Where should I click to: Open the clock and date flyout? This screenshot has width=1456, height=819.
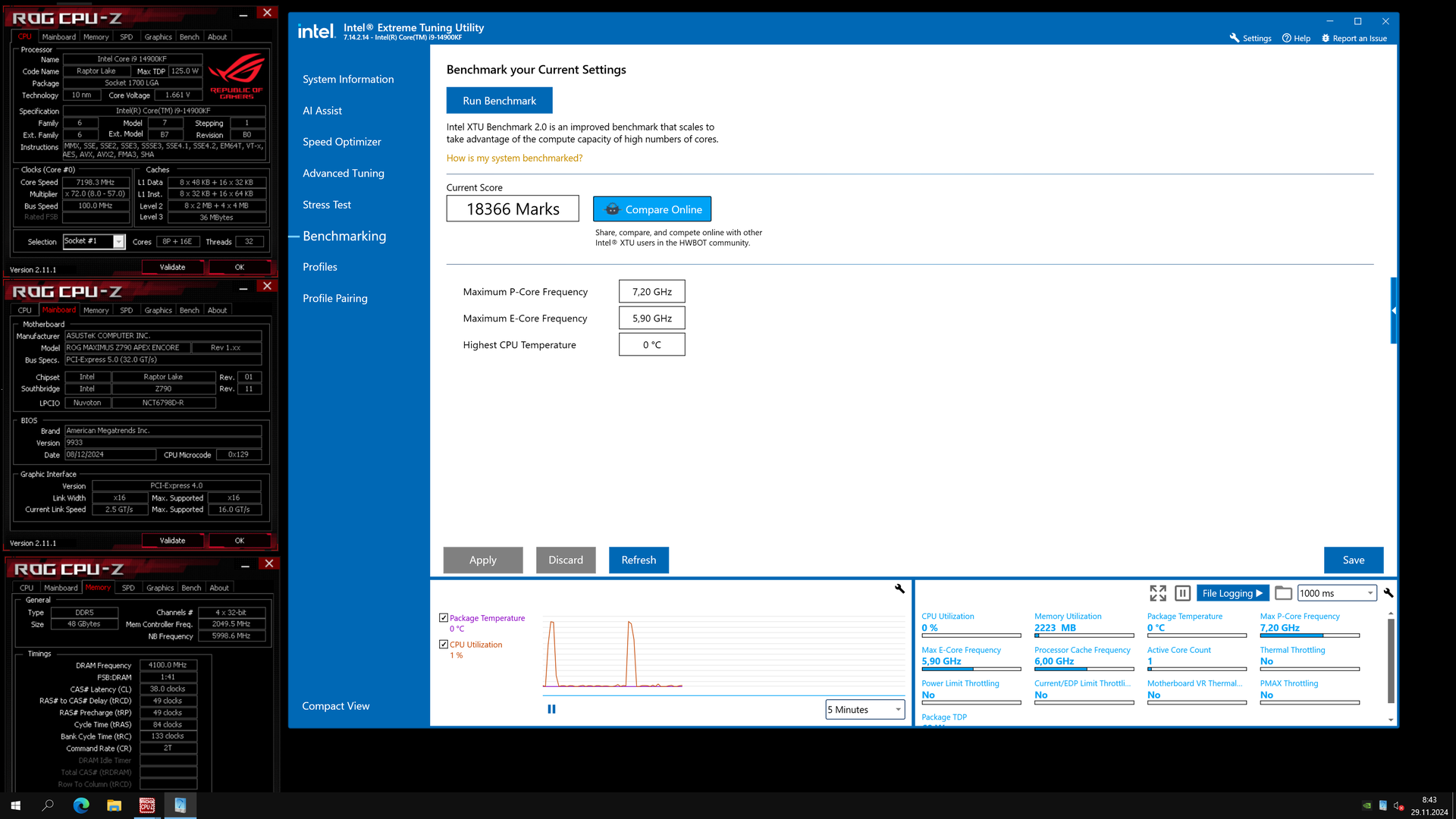(1429, 805)
